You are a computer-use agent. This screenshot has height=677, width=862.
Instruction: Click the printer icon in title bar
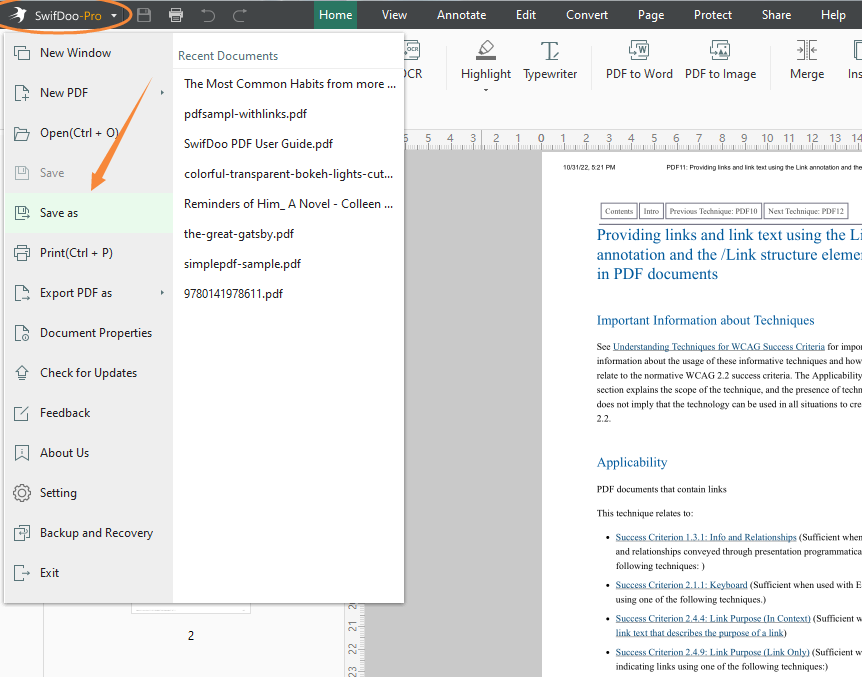(176, 15)
